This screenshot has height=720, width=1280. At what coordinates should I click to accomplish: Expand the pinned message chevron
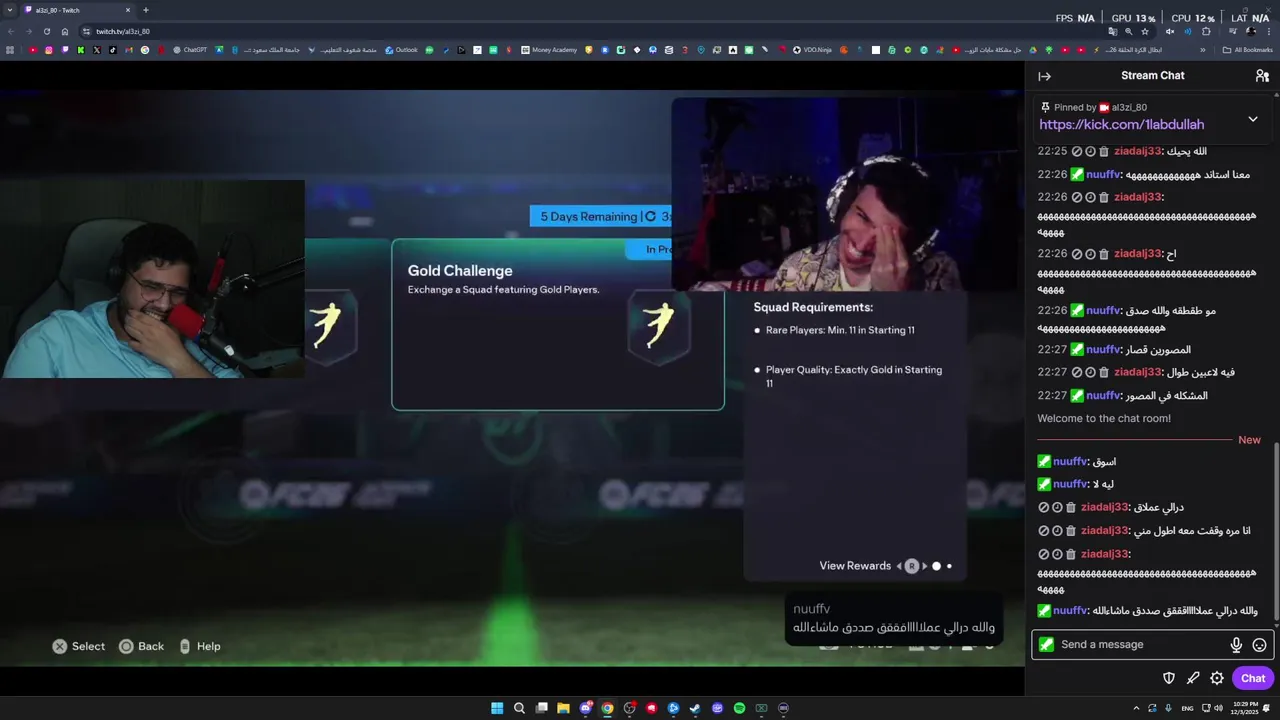coord(1253,119)
